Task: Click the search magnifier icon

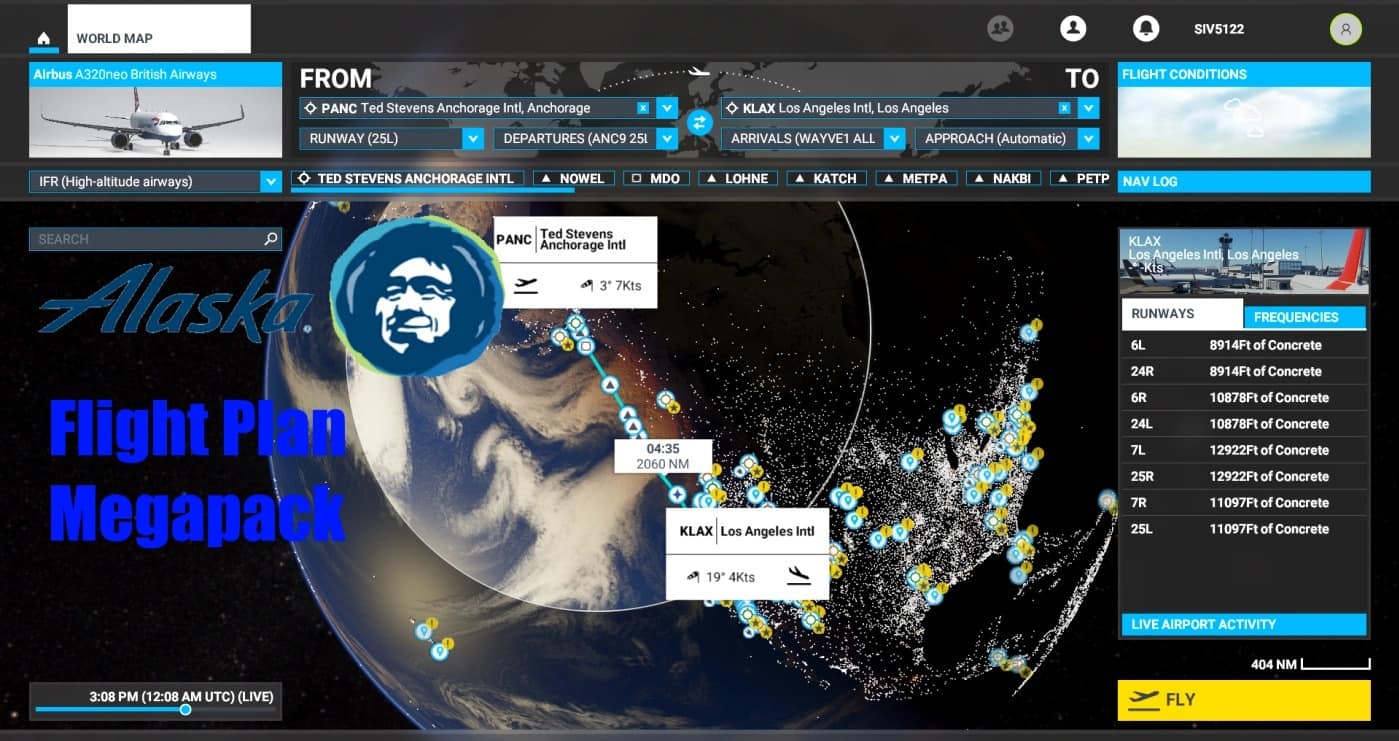Action: (270, 239)
